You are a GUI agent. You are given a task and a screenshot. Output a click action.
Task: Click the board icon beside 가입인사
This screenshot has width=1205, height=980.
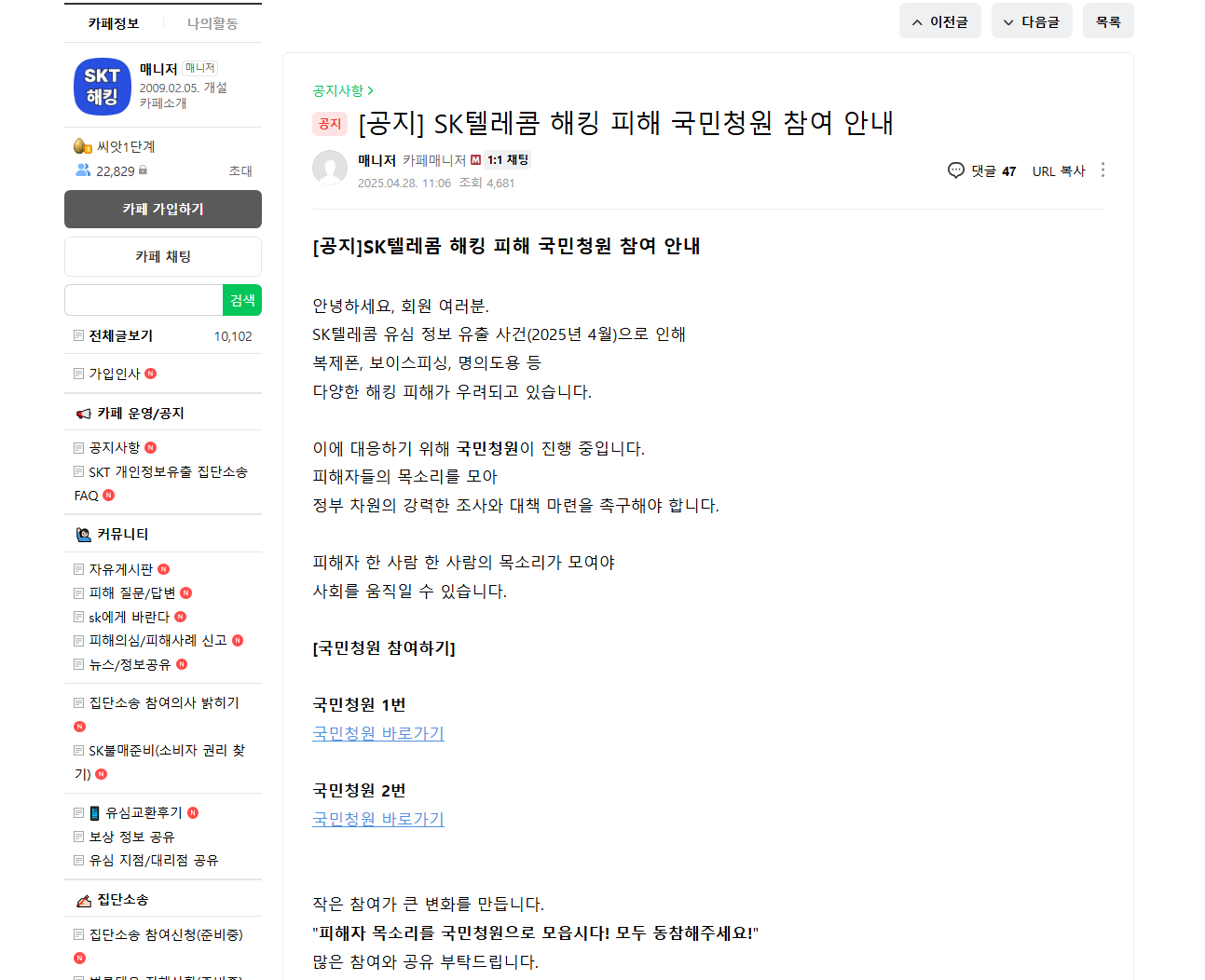(x=79, y=374)
